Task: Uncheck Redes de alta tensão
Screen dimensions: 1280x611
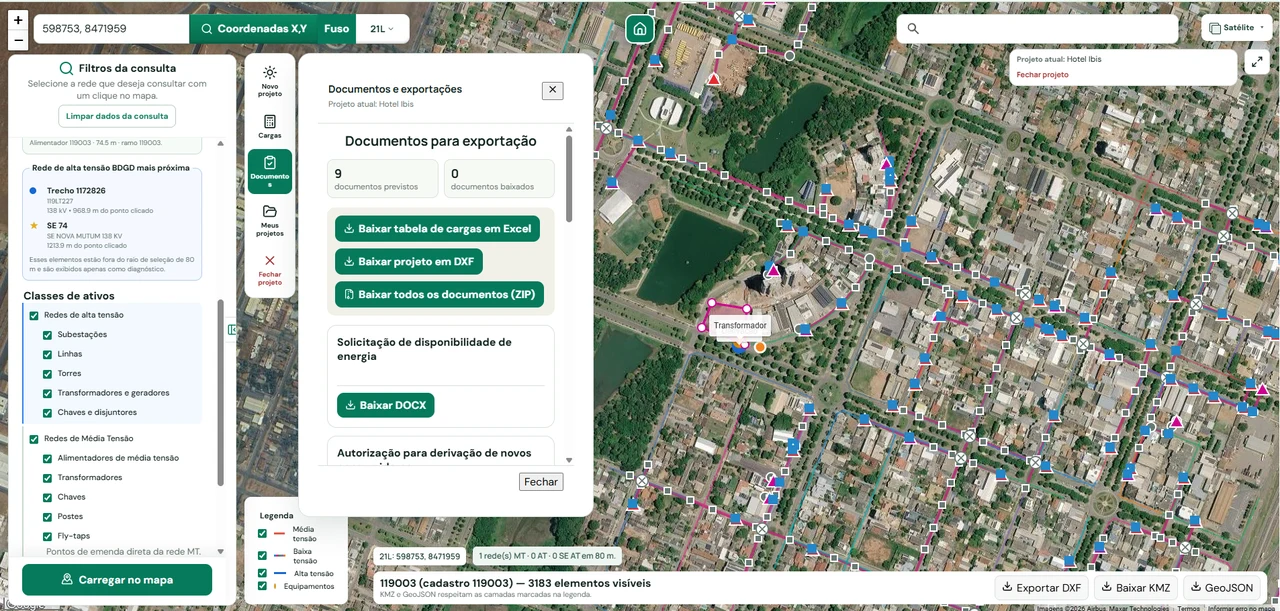Action: pos(34,315)
